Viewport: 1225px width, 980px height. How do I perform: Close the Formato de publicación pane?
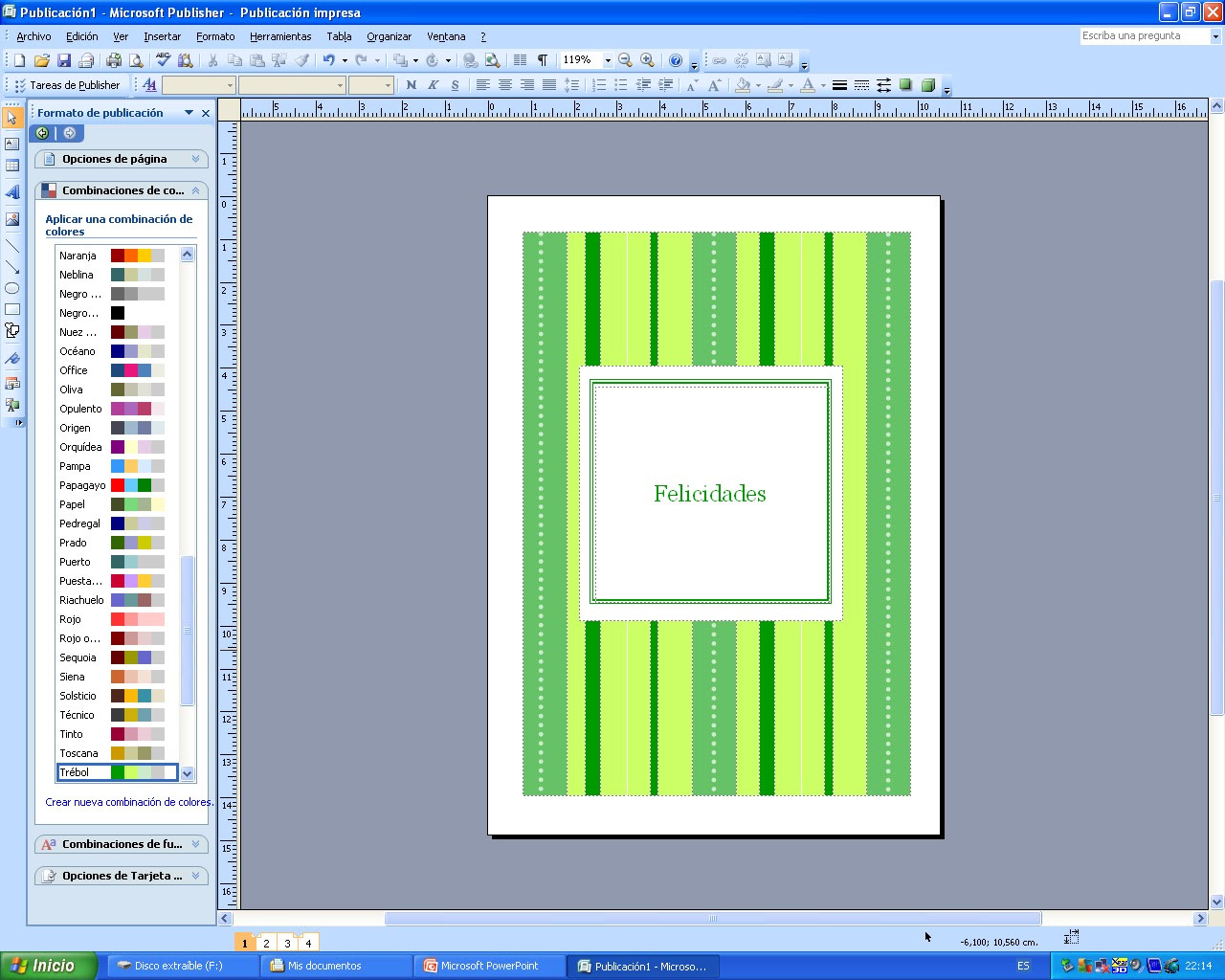[x=204, y=113]
